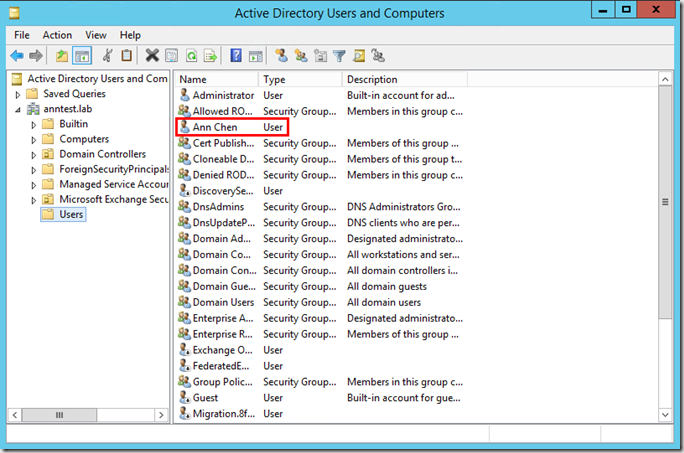Toggle Show/Hide Console Tree toolbar button
684x453 pixels.
pos(81,56)
